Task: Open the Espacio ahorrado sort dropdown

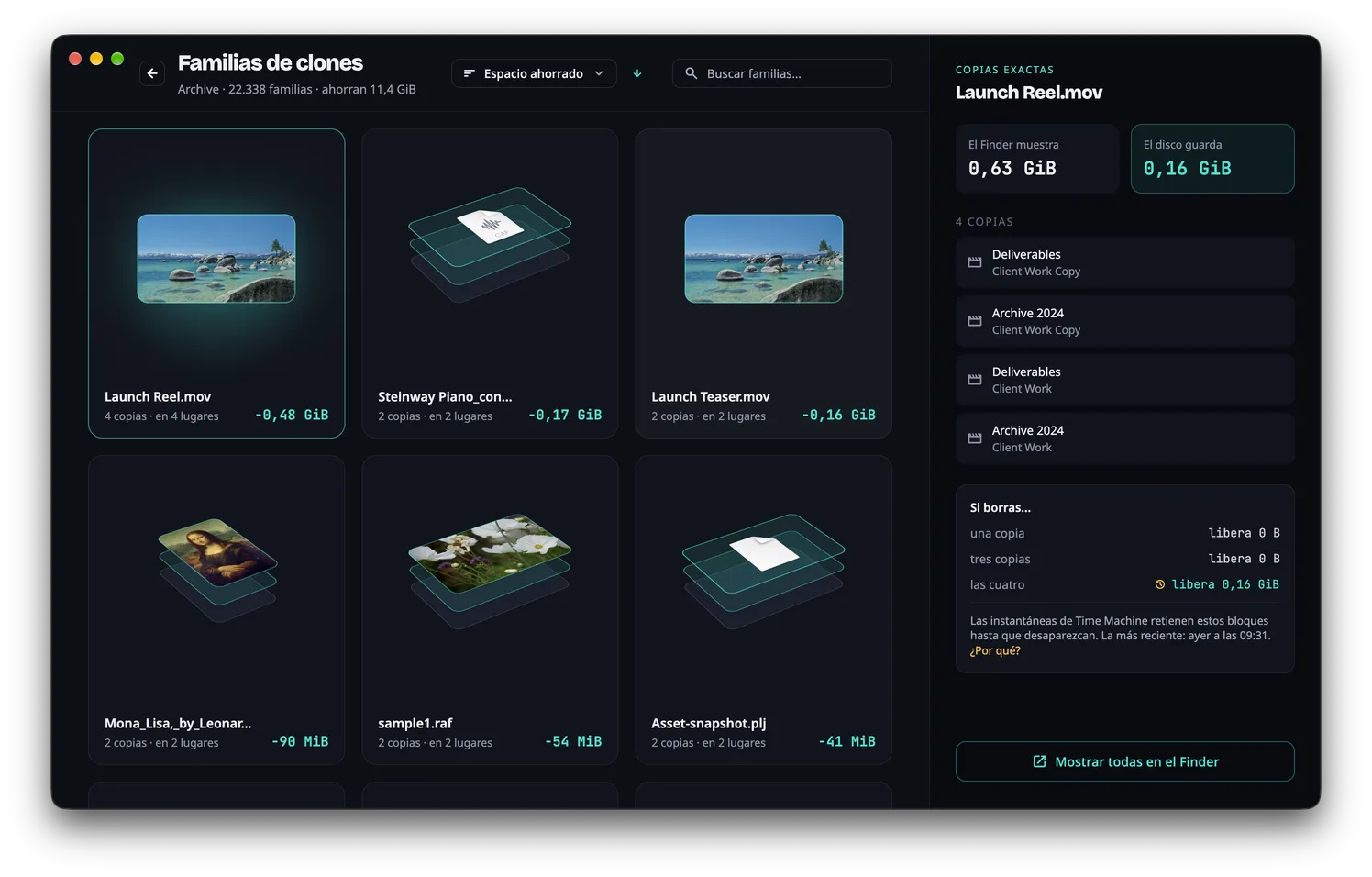Action: coord(534,73)
